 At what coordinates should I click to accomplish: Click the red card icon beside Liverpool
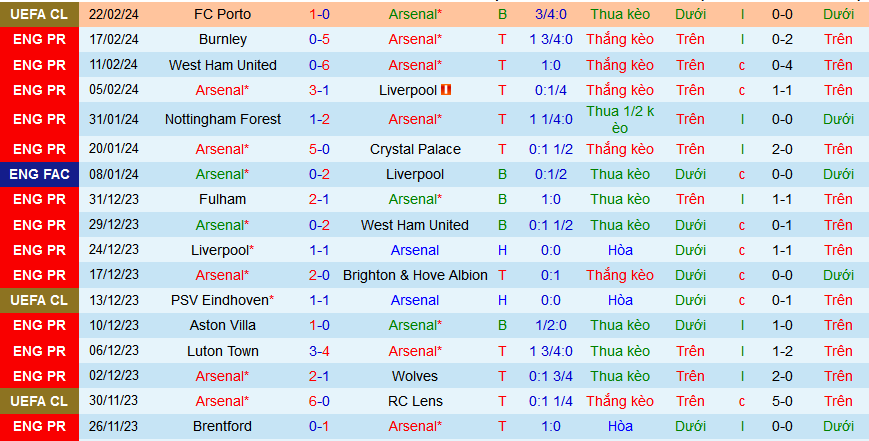coord(446,90)
